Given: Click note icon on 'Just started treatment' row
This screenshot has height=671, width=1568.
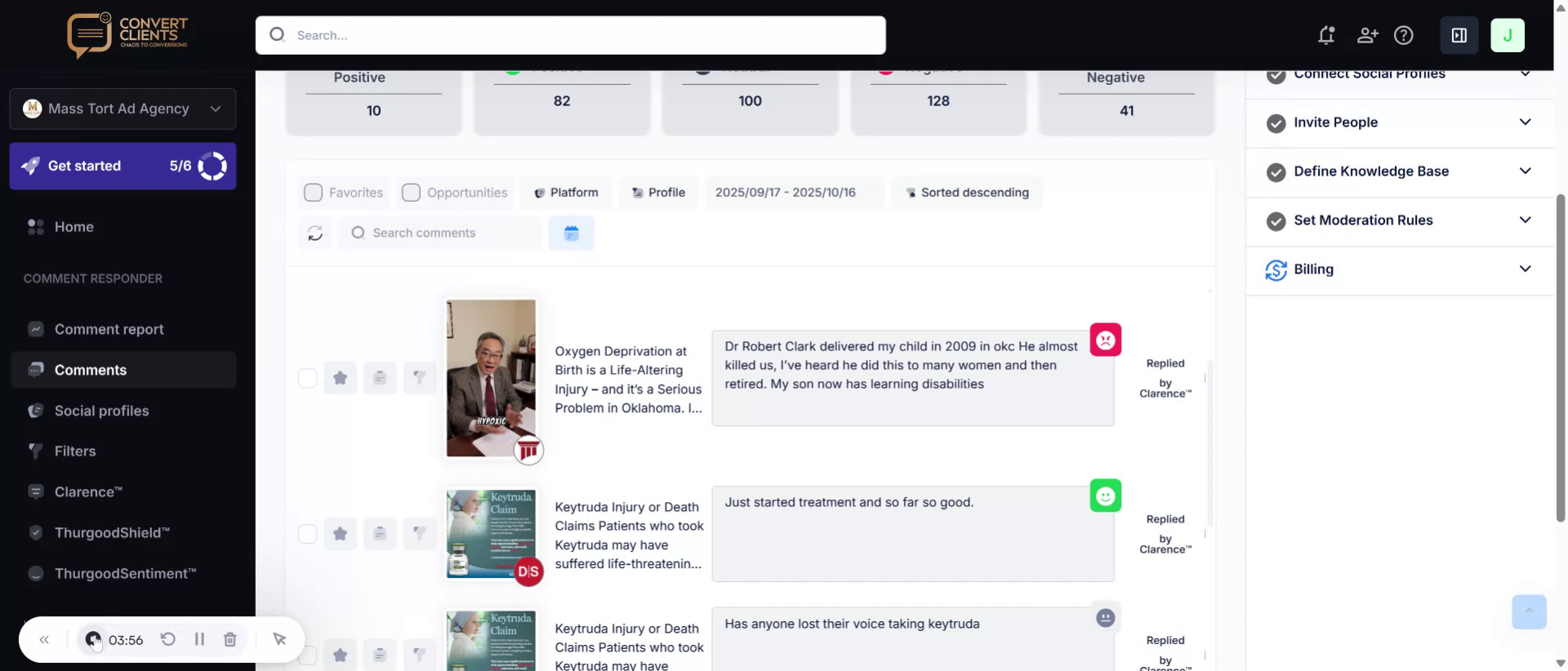Looking at the screenshot, I should 380,533.
